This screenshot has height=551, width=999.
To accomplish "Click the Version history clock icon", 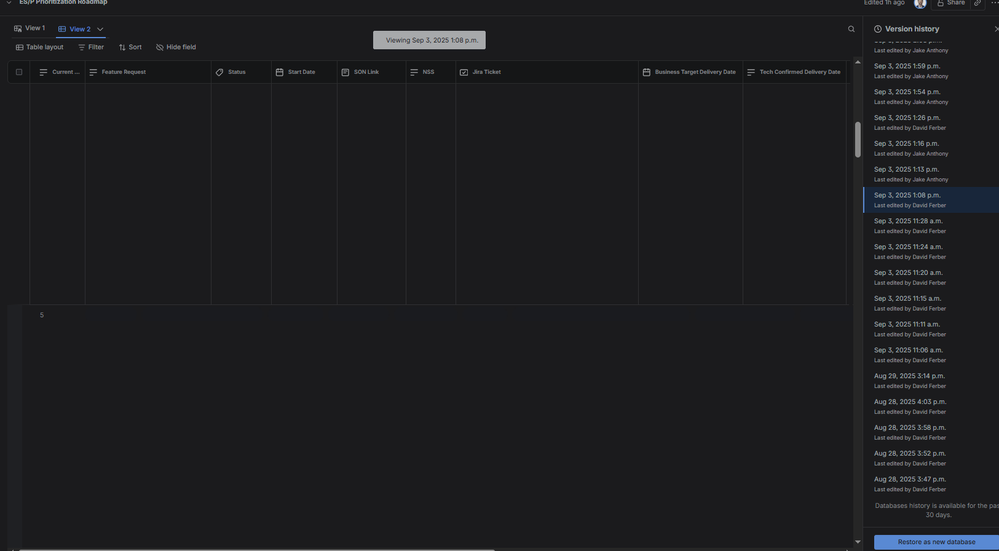I will pyautogui.click(x=878, y=29).
